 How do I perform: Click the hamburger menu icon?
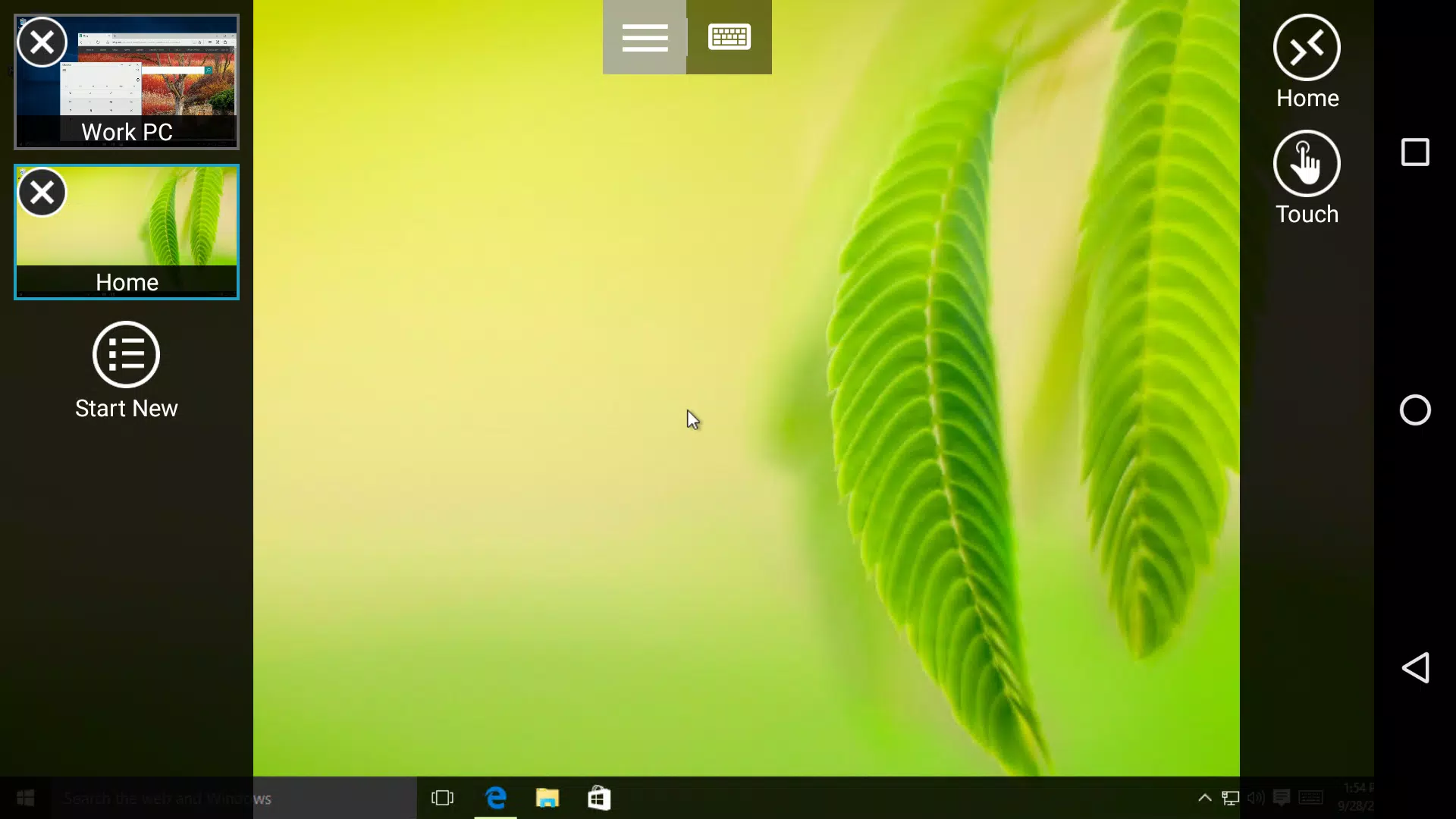pos(645,37)
